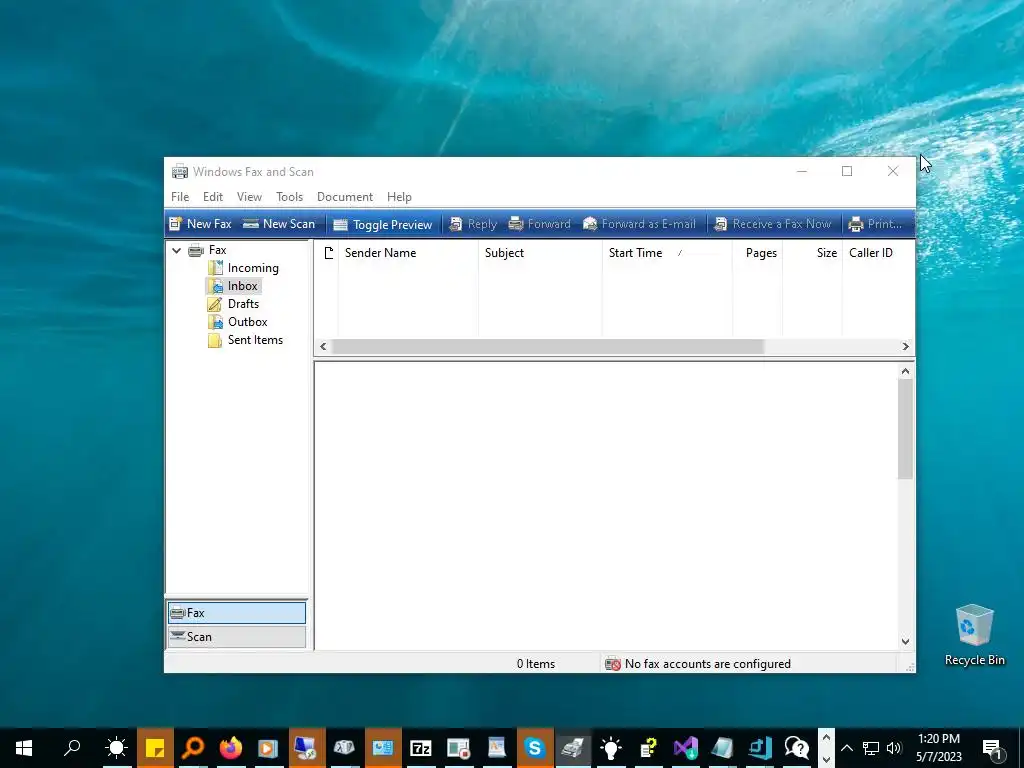The width and height of the screenshot is (1024, 768).
Task: Click horizontal scrollbar left arrow
Action: 323,347
